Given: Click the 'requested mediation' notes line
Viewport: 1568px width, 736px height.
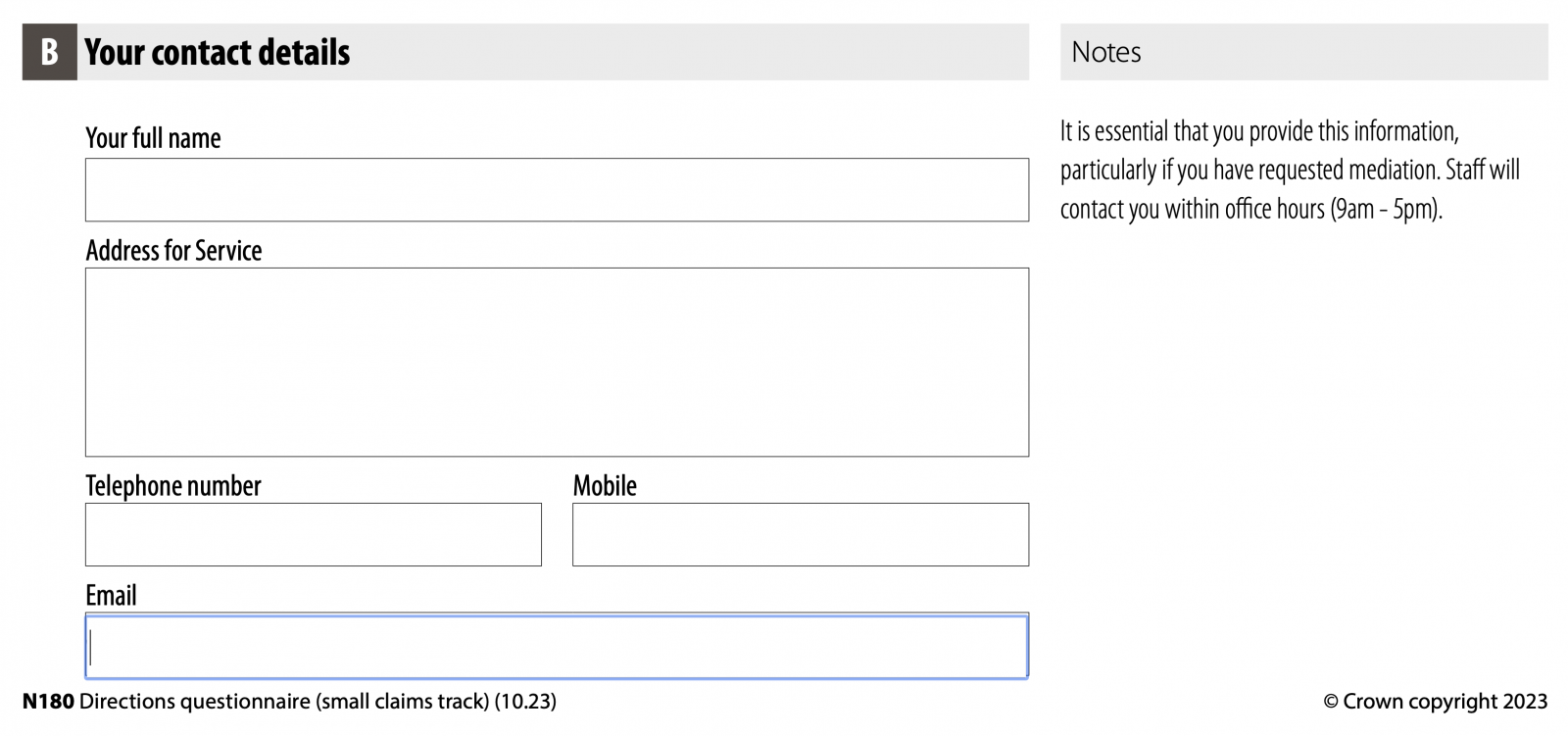Looking at the screenshot, I should (1290, 171).
